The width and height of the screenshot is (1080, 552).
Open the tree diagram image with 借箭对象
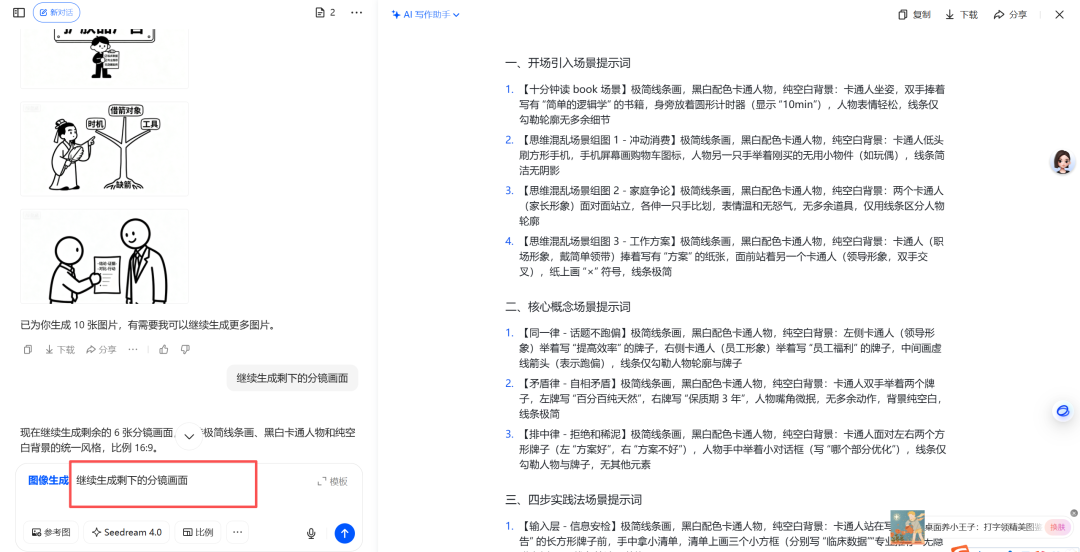pyautogui.click(x=104, y=149)
